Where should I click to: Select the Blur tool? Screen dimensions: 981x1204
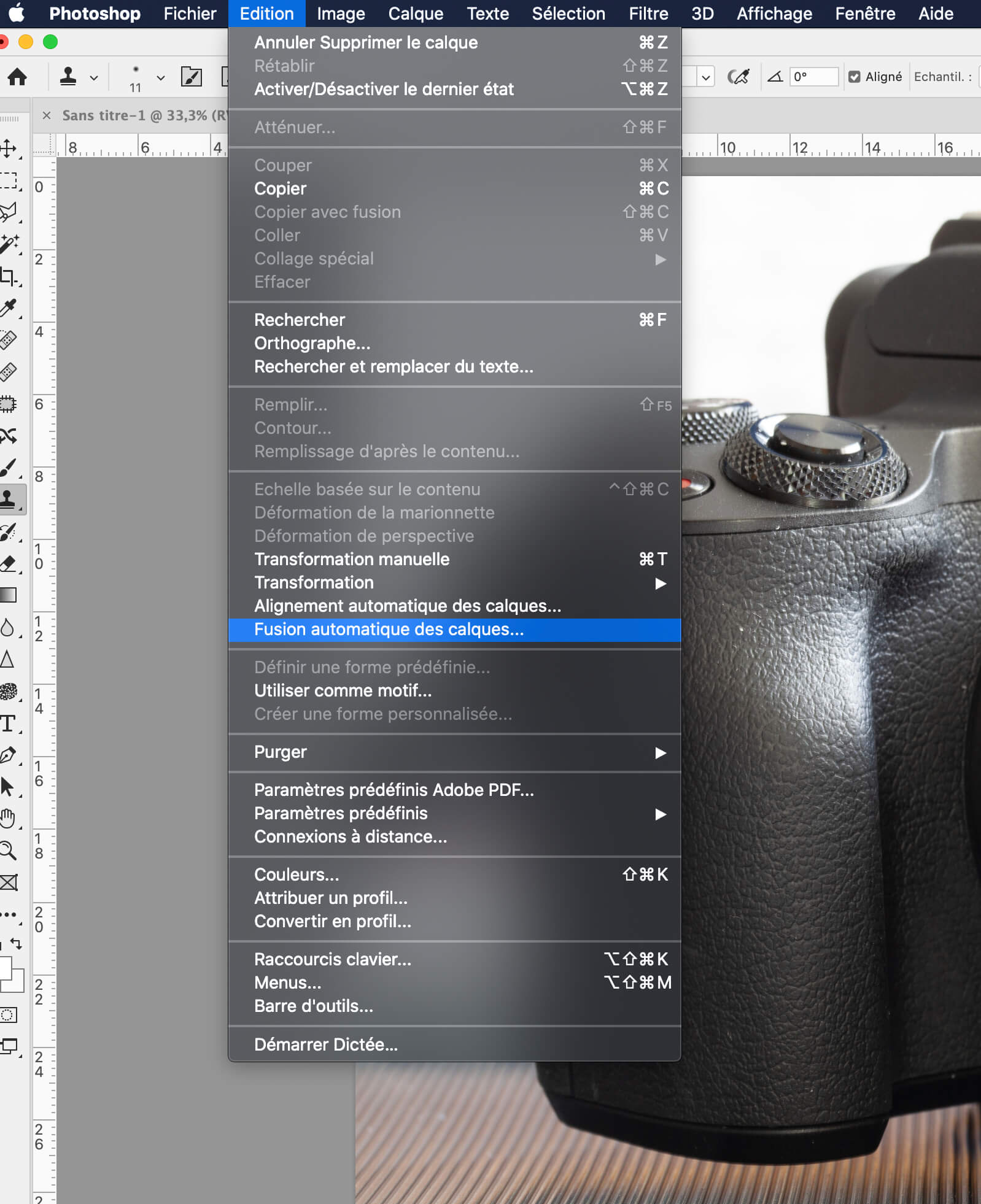7,627
